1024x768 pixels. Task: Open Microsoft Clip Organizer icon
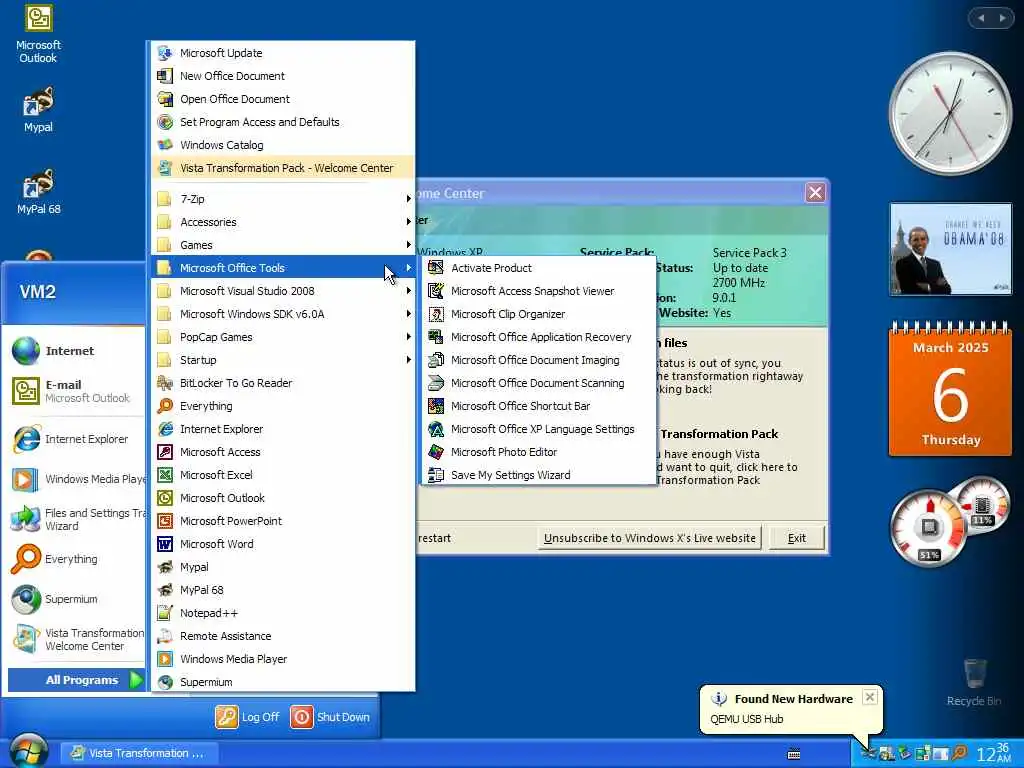(436, 314)
